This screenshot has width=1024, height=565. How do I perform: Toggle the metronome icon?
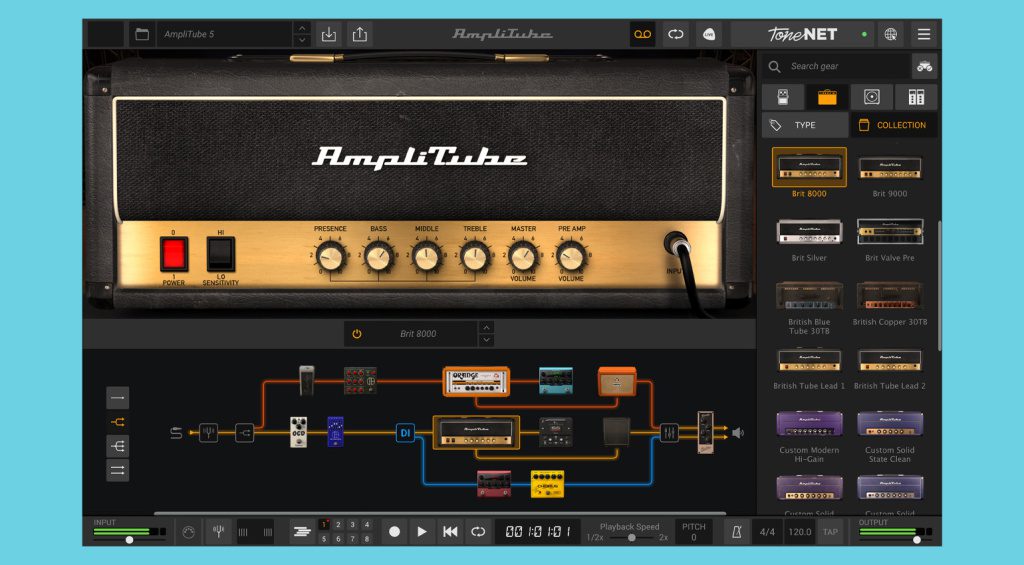[737, 532]
